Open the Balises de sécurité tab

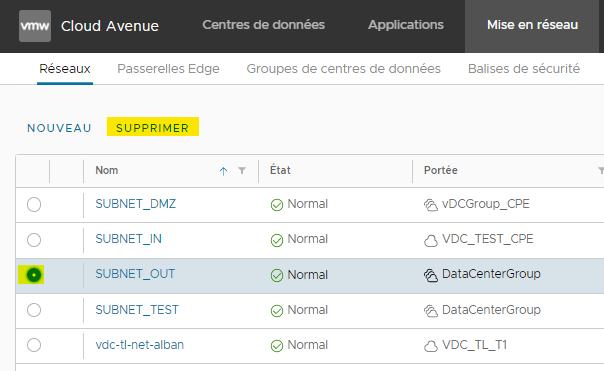[x=524, y=69]
